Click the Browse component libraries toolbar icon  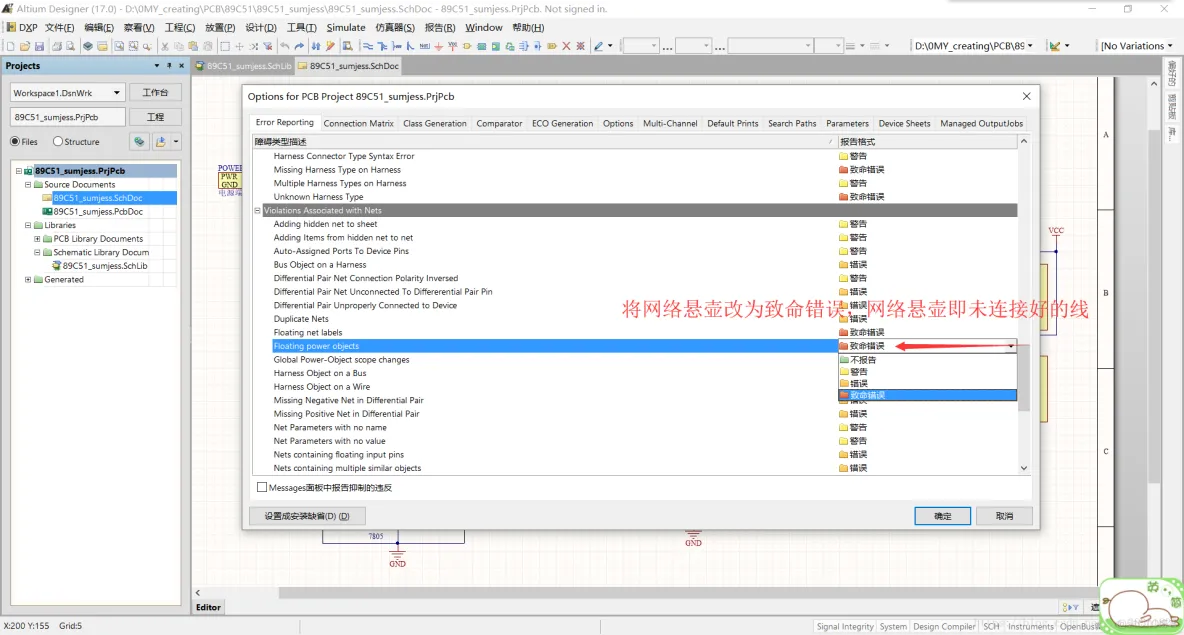(x=347, y=46)
